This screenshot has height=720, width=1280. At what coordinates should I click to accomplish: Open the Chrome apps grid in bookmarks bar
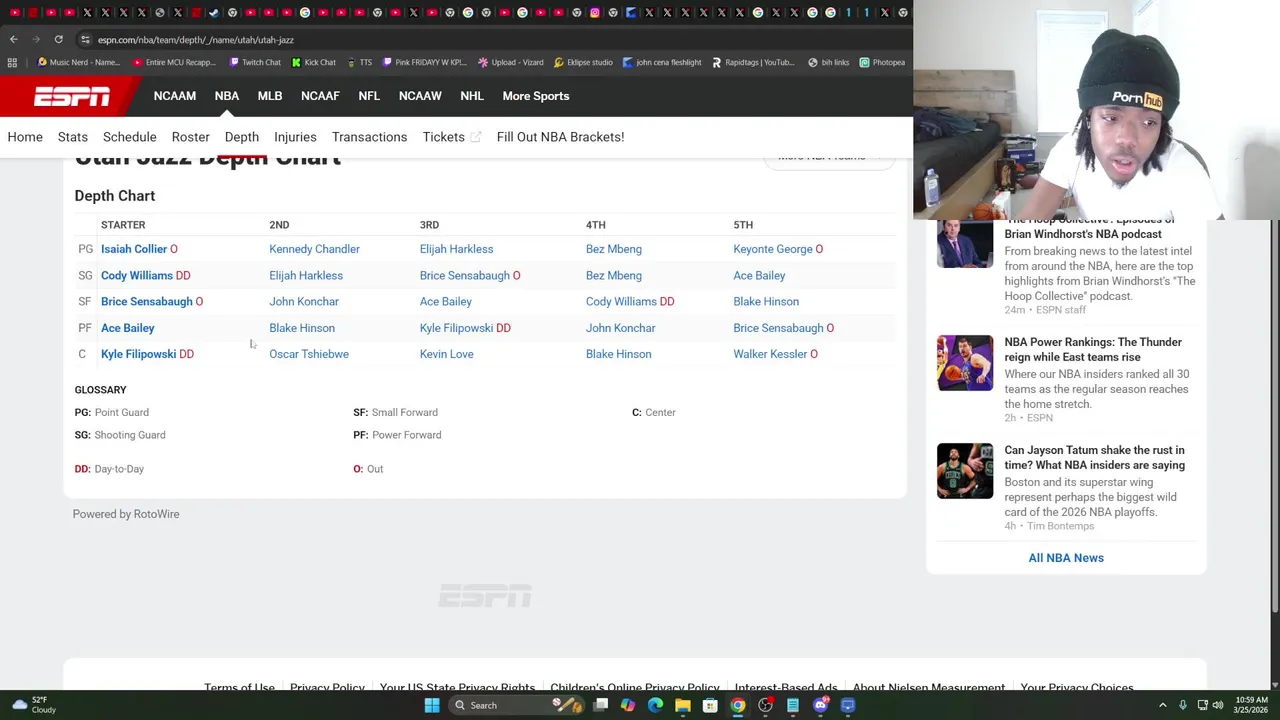click(12, 62)
